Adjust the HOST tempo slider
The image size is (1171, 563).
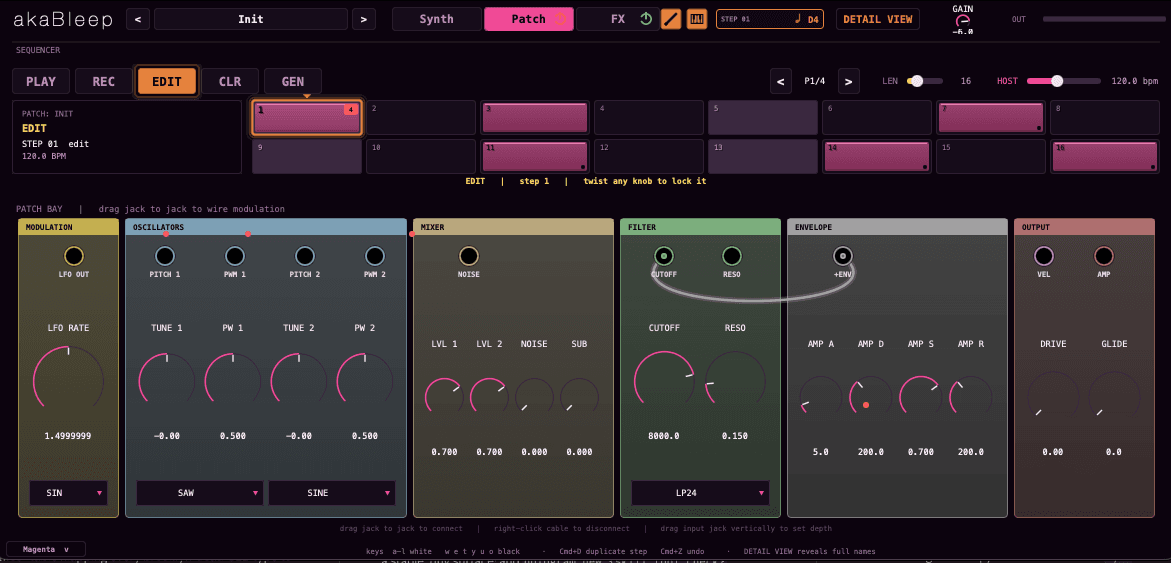tap(1063, 81)
